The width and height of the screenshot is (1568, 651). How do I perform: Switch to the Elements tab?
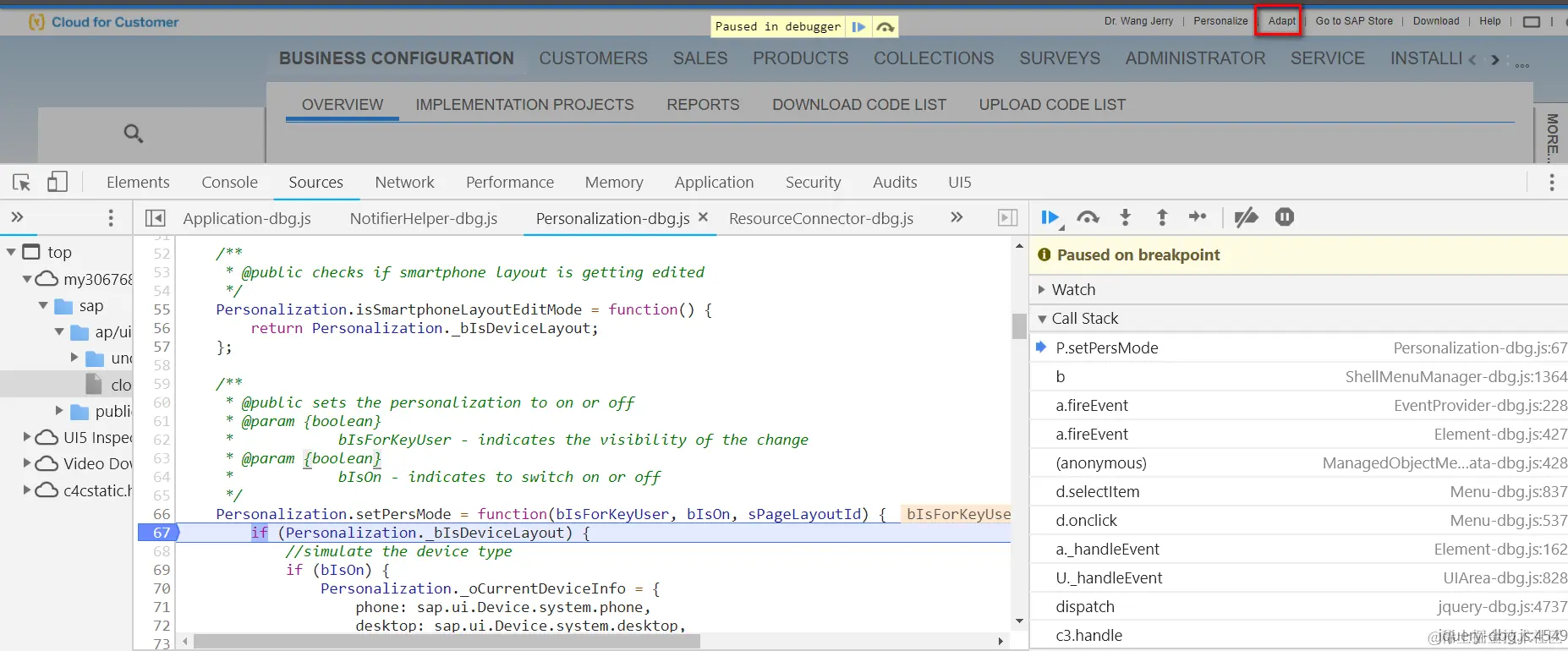(x=138, y=183)
